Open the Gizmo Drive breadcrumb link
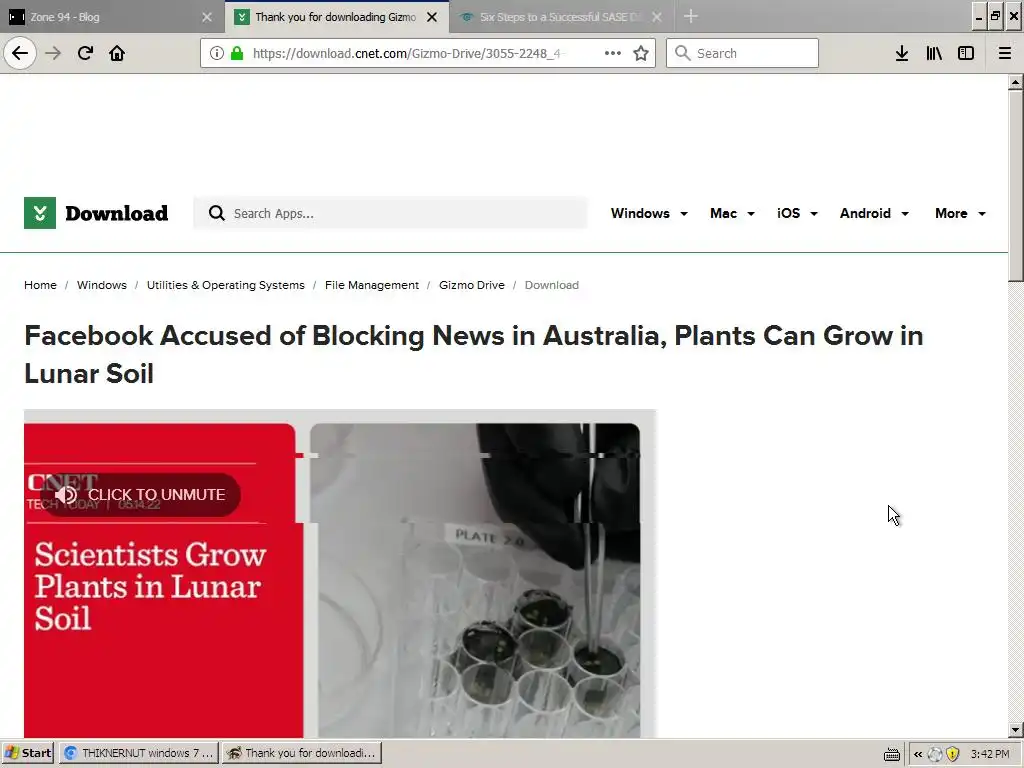The image size is (1024, 768). tap(472, 285)
